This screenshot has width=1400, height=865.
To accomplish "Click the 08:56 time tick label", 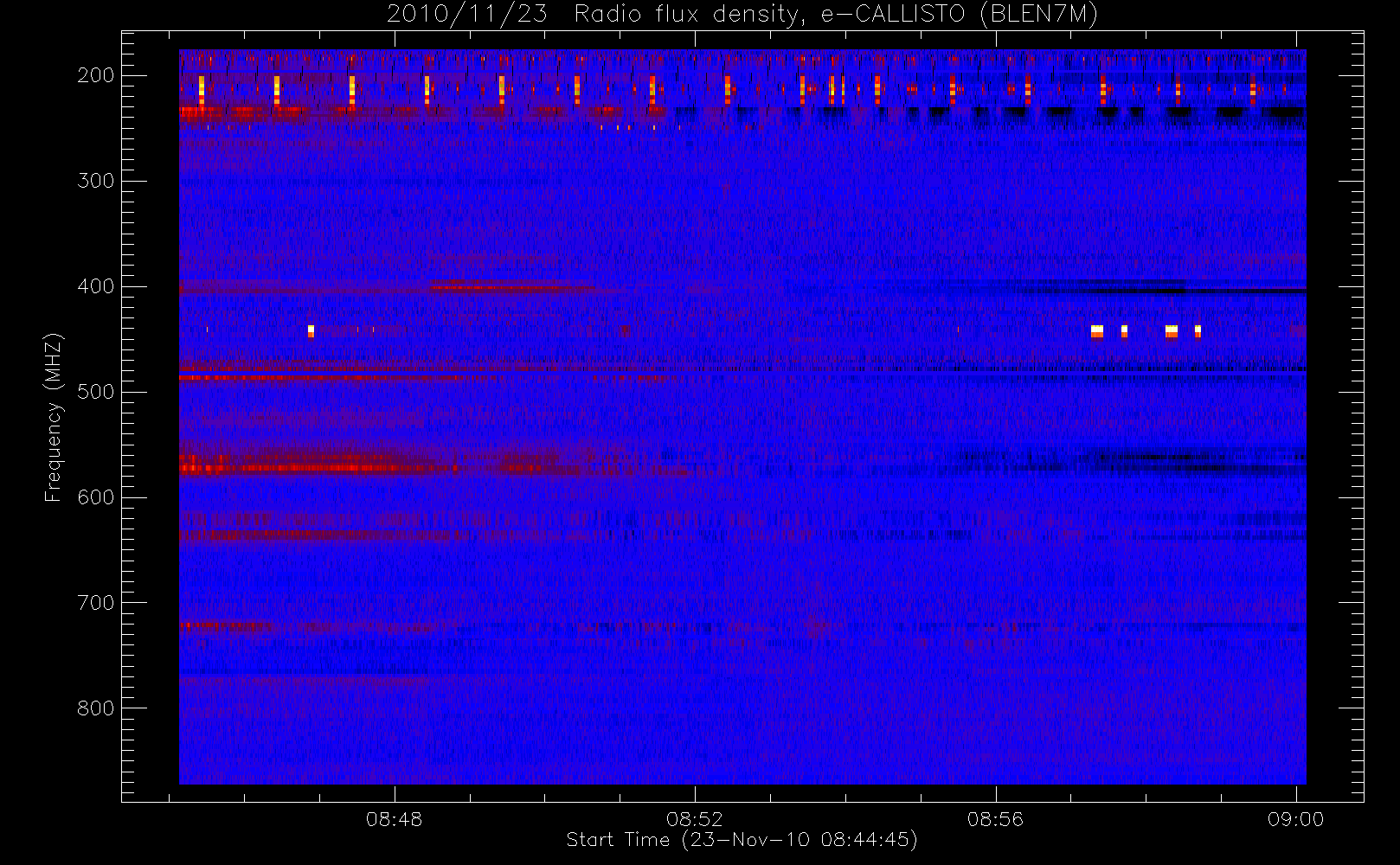I will coord(995,819).
